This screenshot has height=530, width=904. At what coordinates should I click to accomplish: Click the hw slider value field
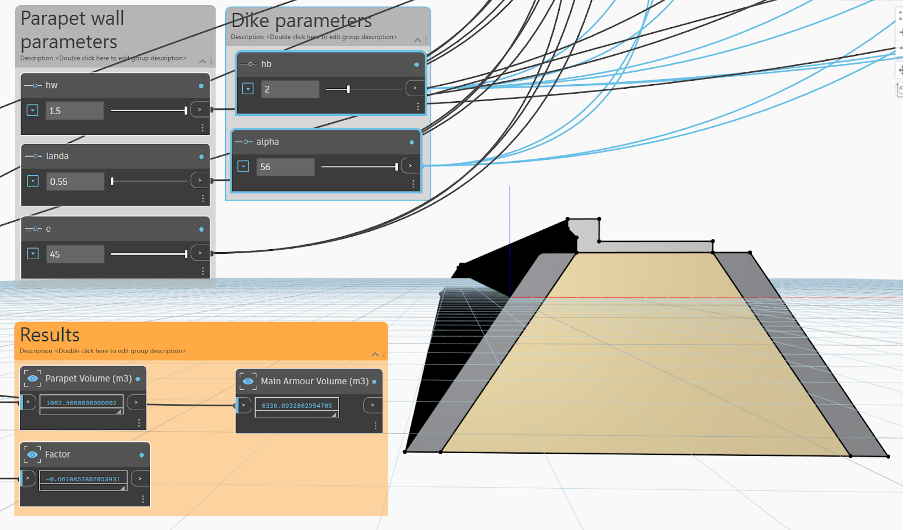[x=75, y=111]
